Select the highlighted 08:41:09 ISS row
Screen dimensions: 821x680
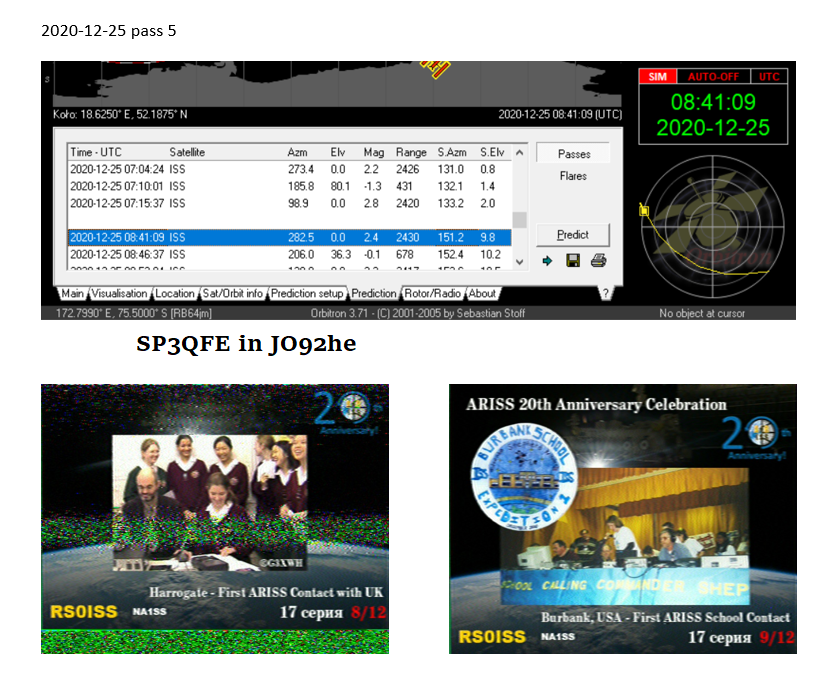pyautogui.click(x=290, y=237)
